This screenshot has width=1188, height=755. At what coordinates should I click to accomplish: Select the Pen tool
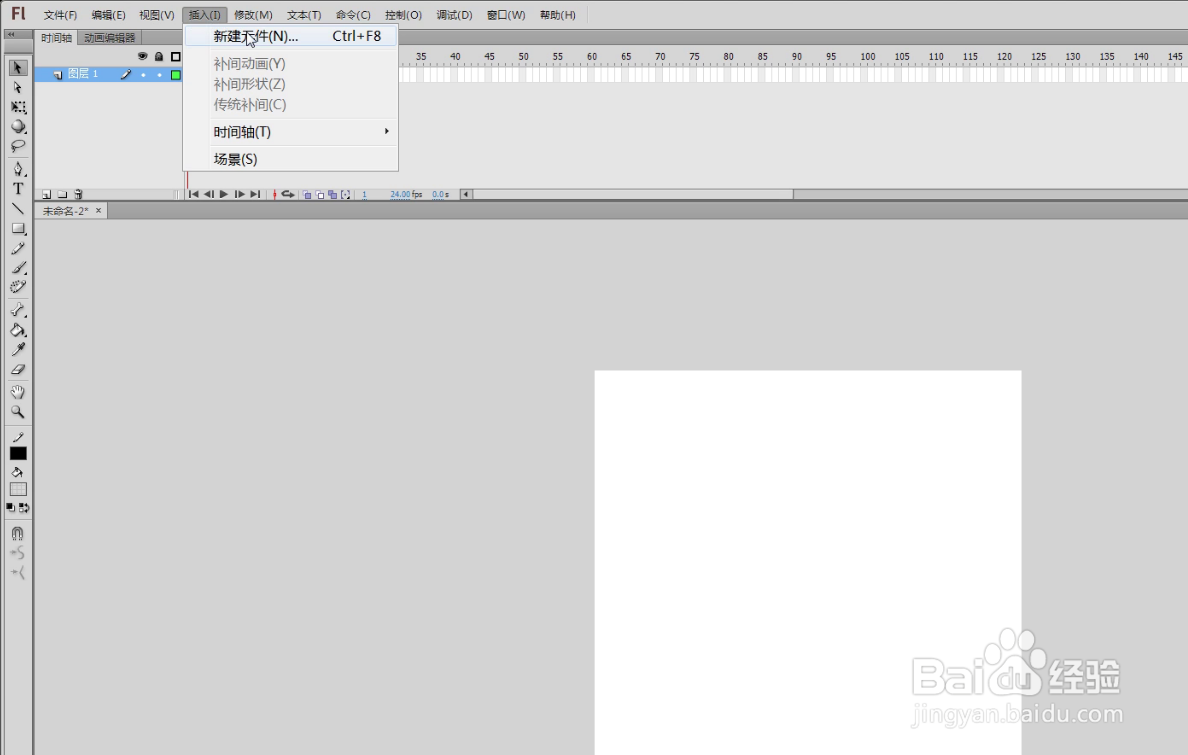[x=17, y=169]
